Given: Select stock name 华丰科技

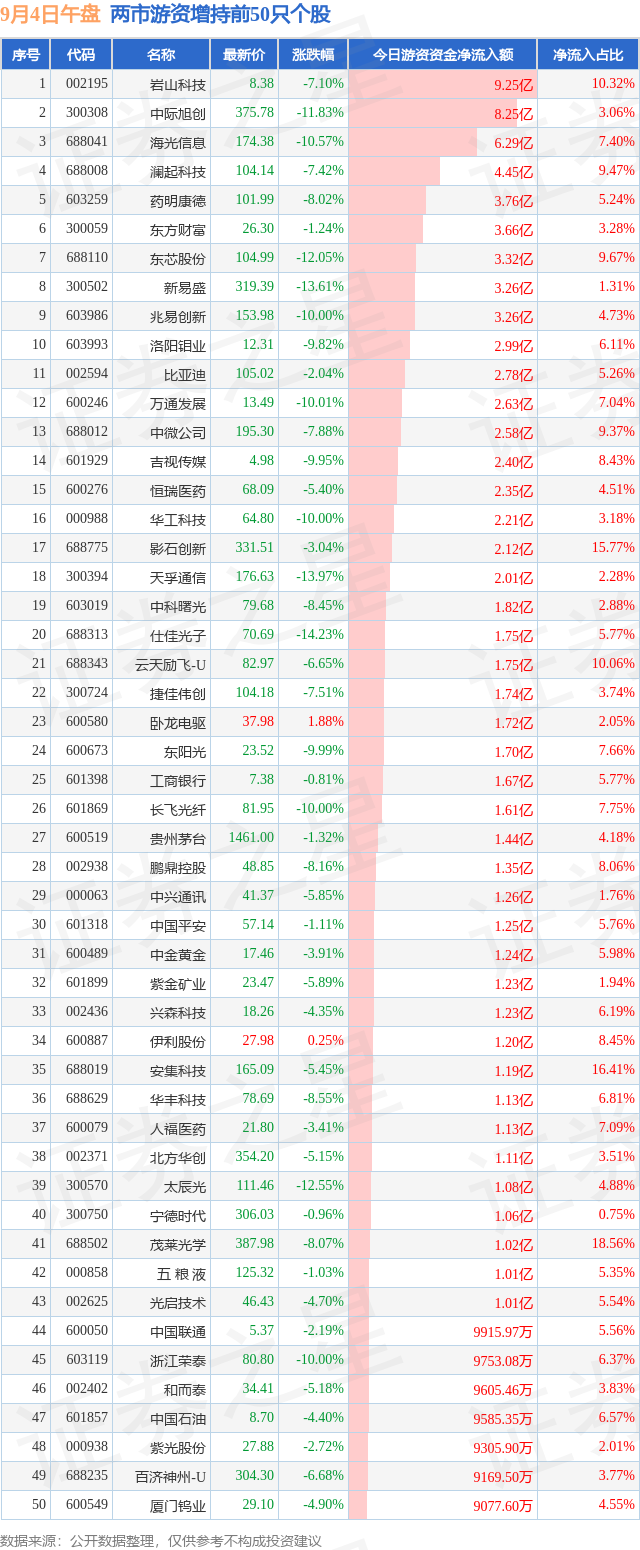Looking at the screenshot, I should [x=178, y=1099].
